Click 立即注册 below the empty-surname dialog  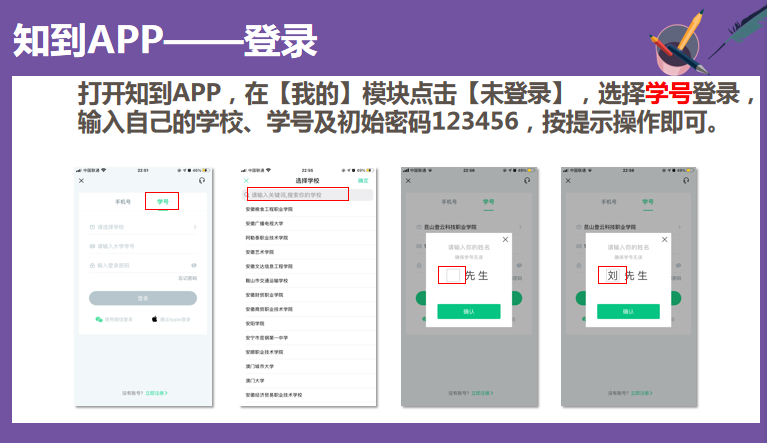coord(482,393)
